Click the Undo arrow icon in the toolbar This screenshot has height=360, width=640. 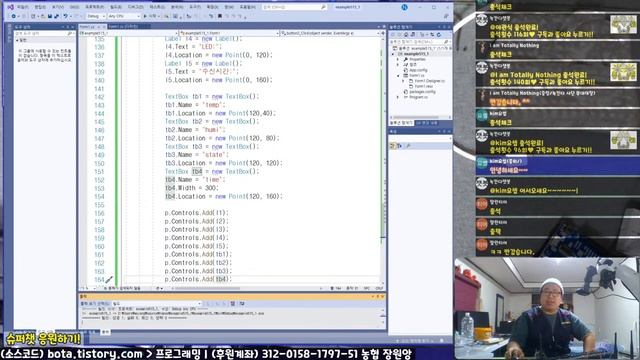point(65,16)
